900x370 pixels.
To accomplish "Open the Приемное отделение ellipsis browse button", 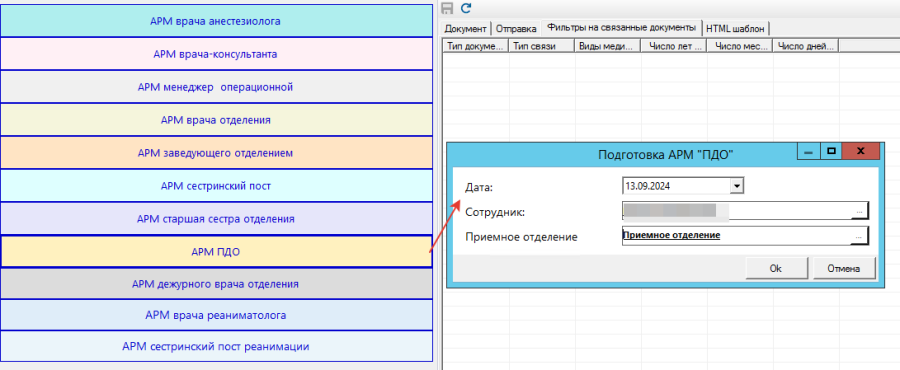I will click(x=859, y=236).
